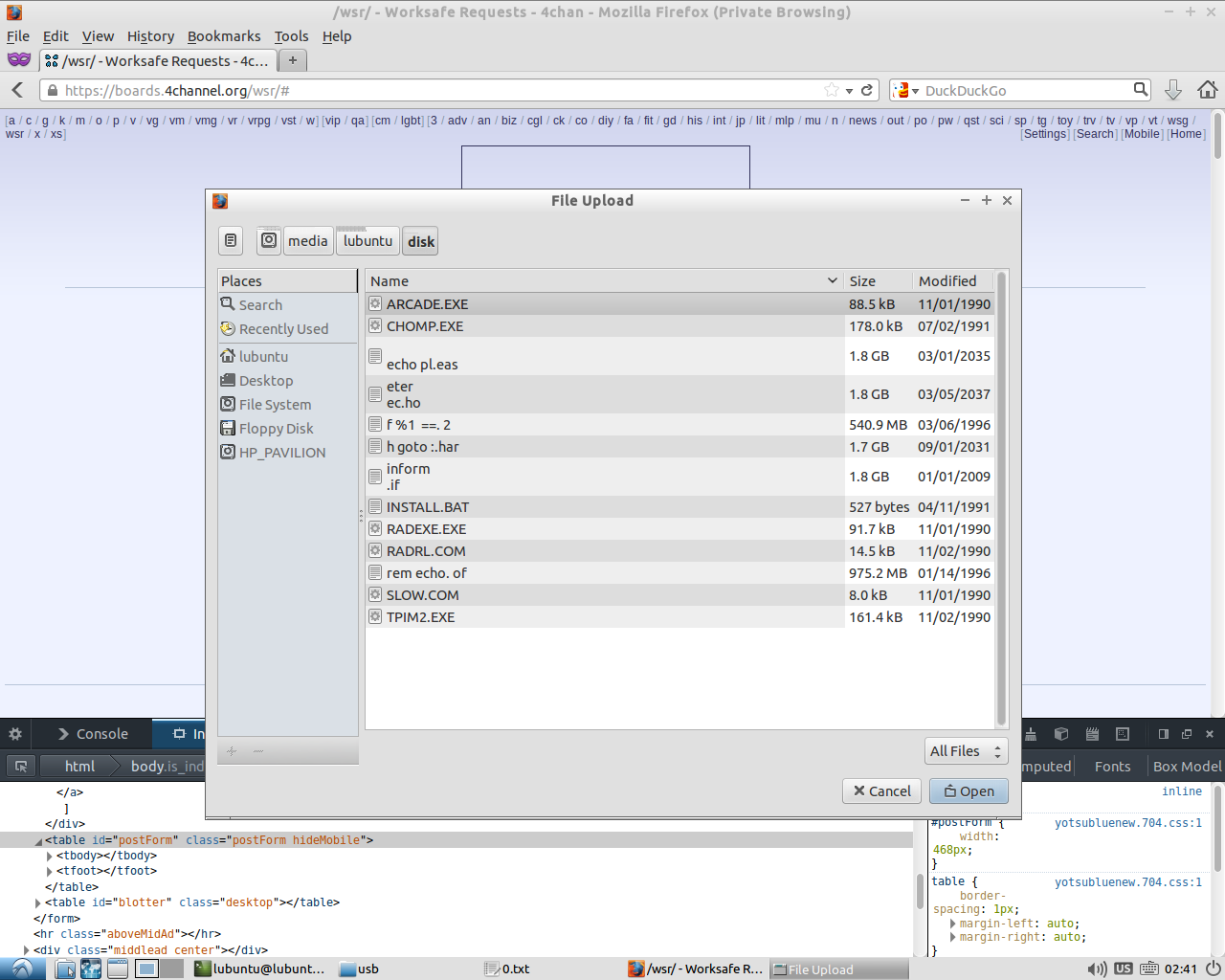Screen dimensions: 1225x980
Task: Cancel the file upload dialog
Action: tap(881, 791)
